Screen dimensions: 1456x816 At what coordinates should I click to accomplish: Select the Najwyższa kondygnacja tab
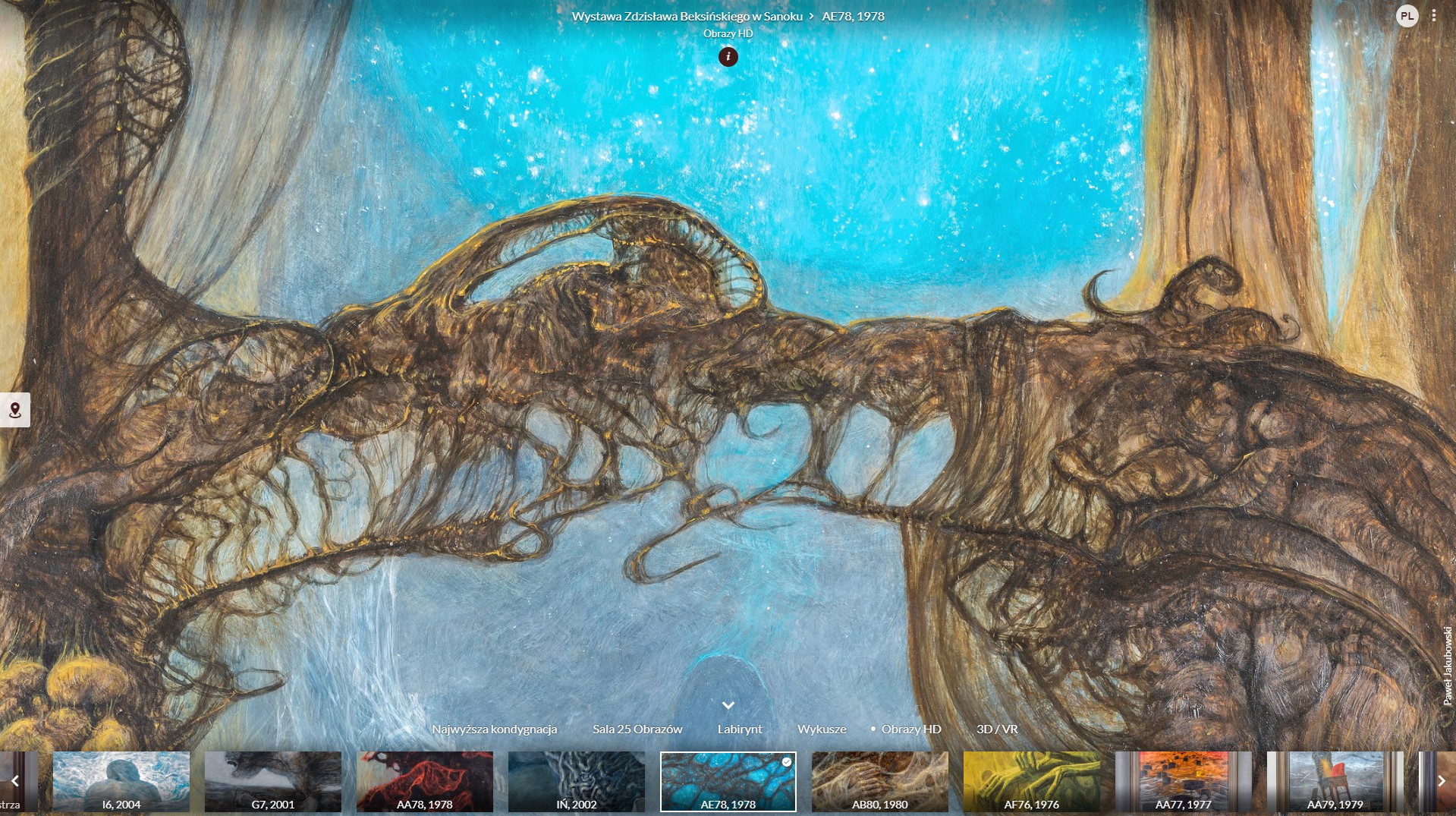pos(494,729)
